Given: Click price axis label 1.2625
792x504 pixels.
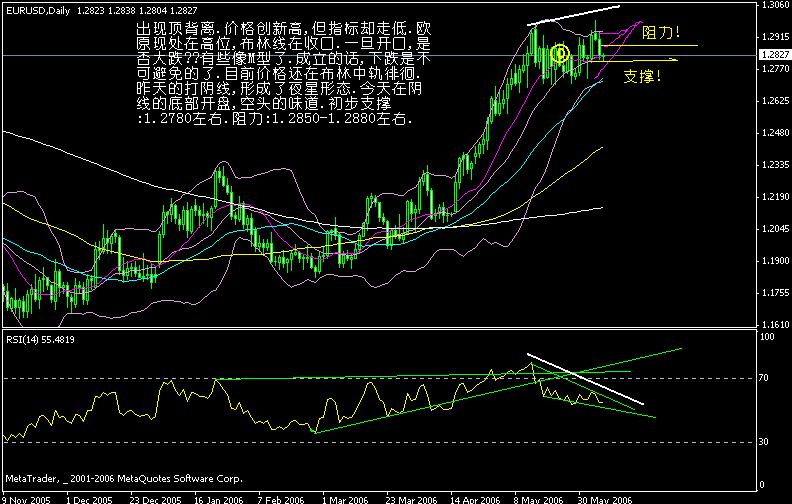Looking at the screenshot, I should click(775, 101).
